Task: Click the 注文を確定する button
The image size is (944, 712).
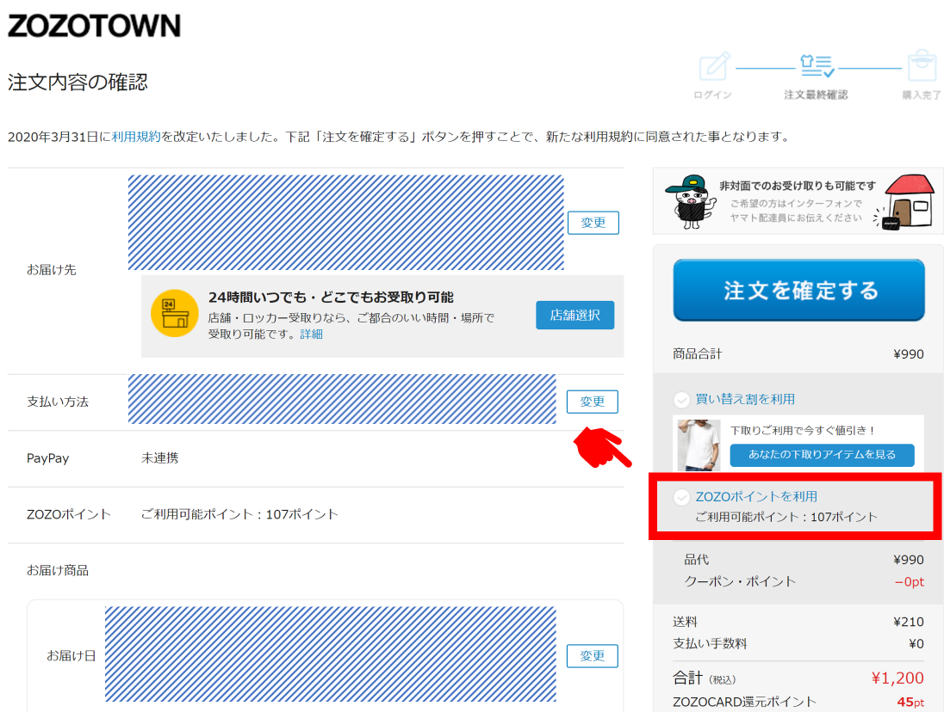Action: point(799,290)
